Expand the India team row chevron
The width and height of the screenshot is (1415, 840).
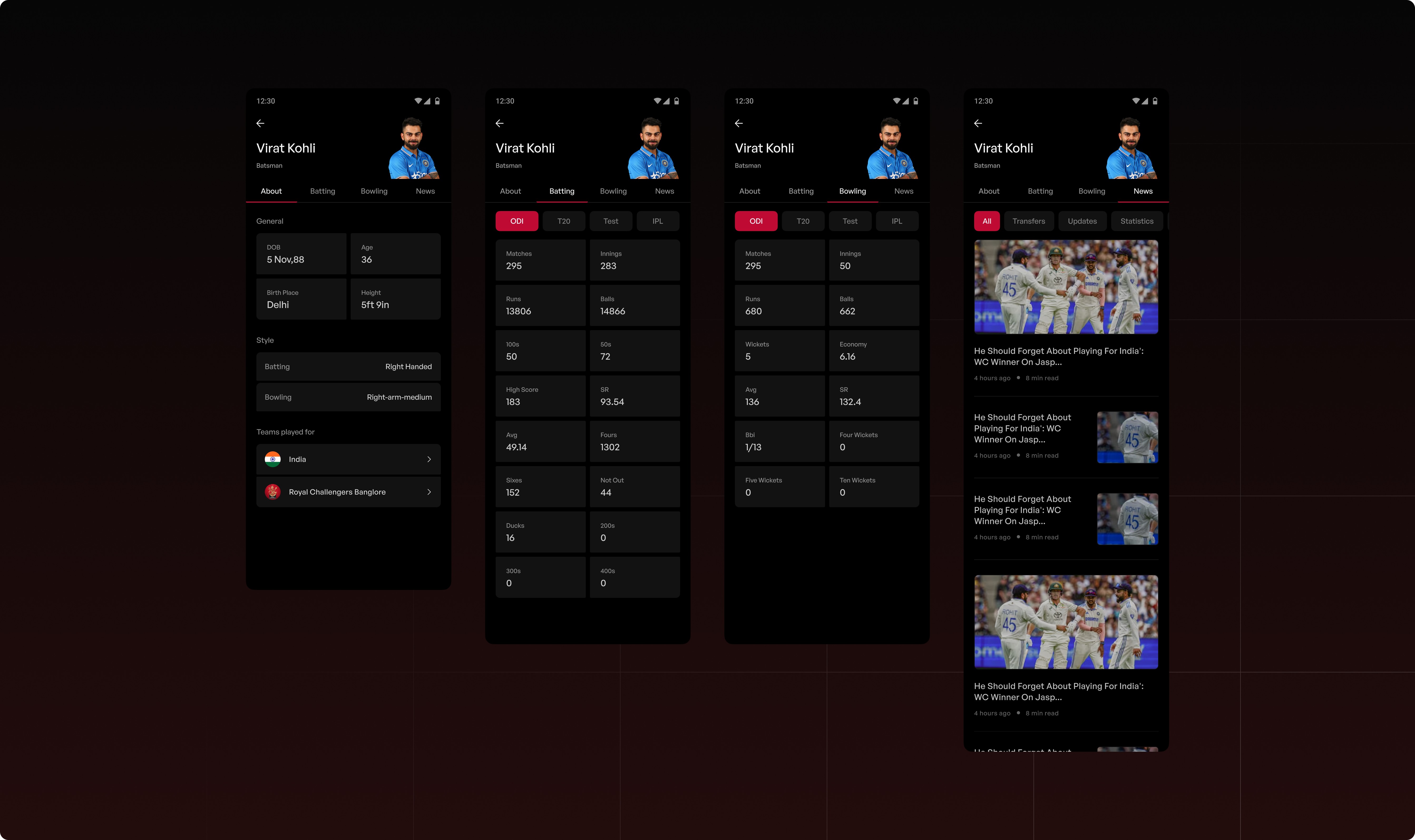coord(429,459)
